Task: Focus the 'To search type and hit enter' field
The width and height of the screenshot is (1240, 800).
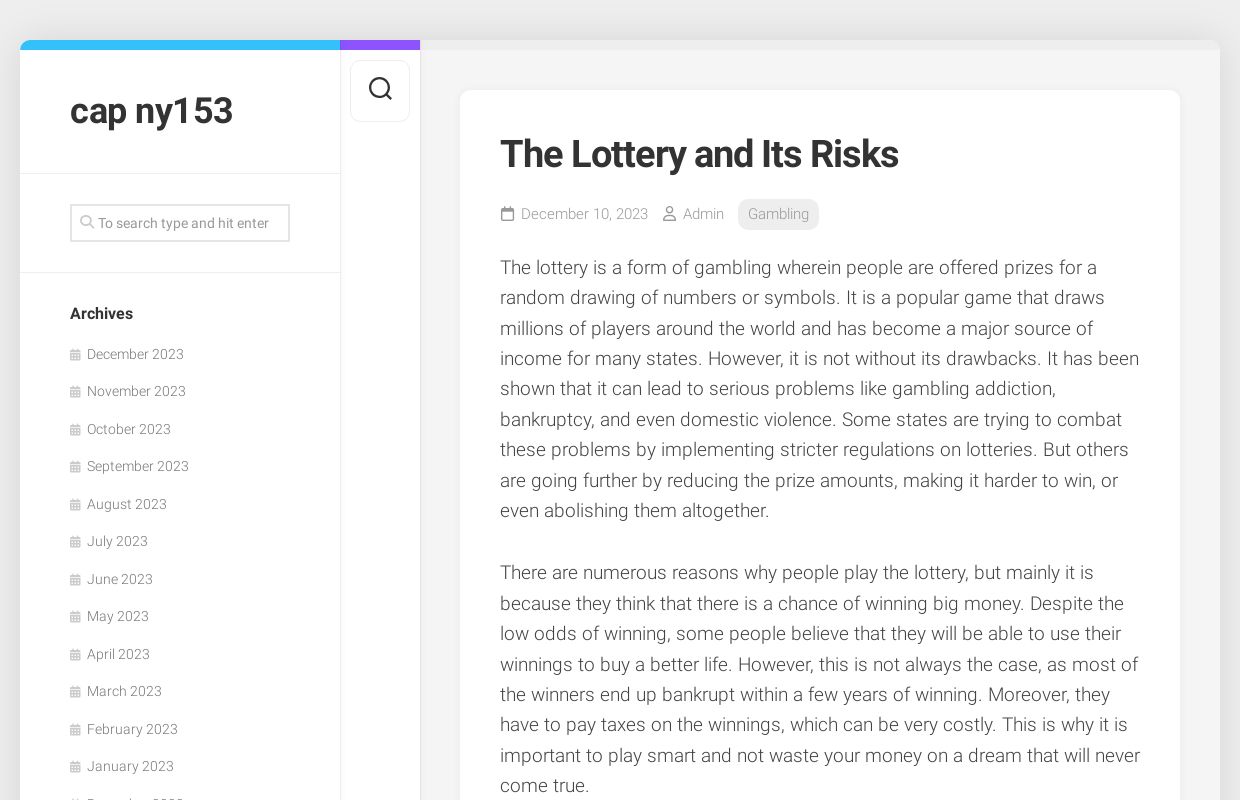Action: coord(180,223)
